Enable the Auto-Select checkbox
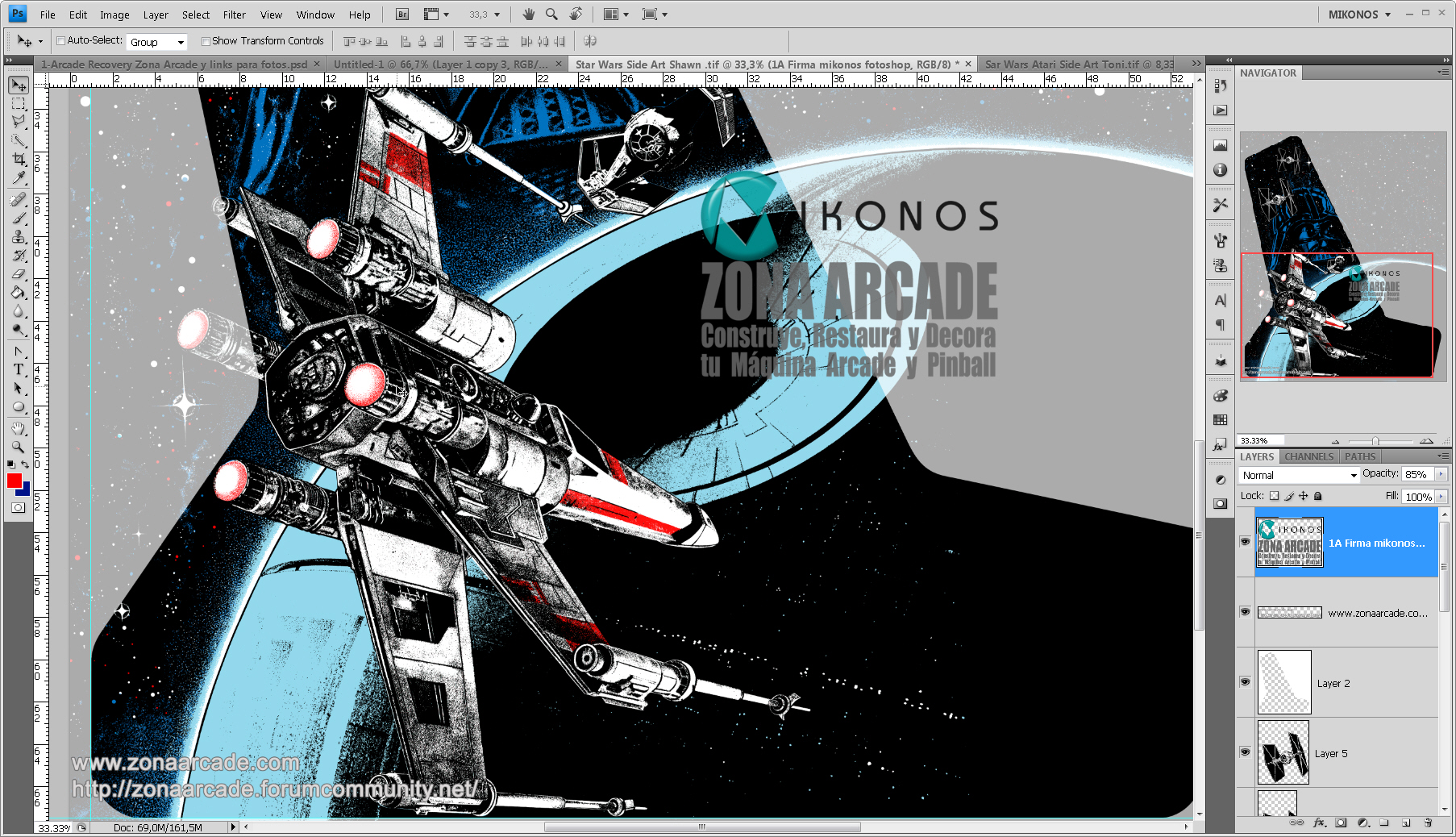The width and height of the screenshot is (1456, 837). [x=60, y=40]
